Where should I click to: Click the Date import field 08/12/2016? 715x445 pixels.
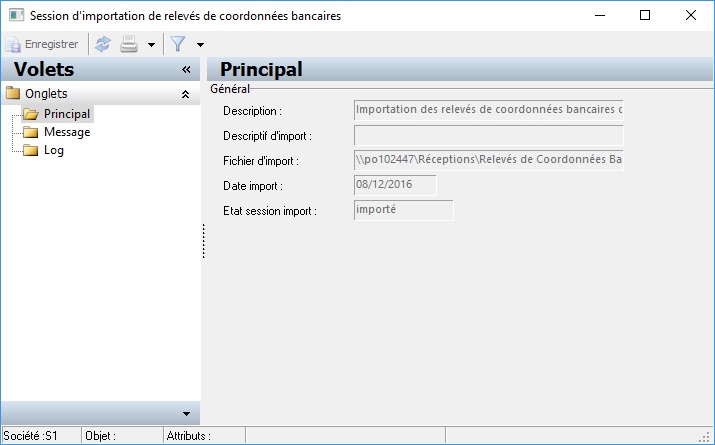(395, 185)
